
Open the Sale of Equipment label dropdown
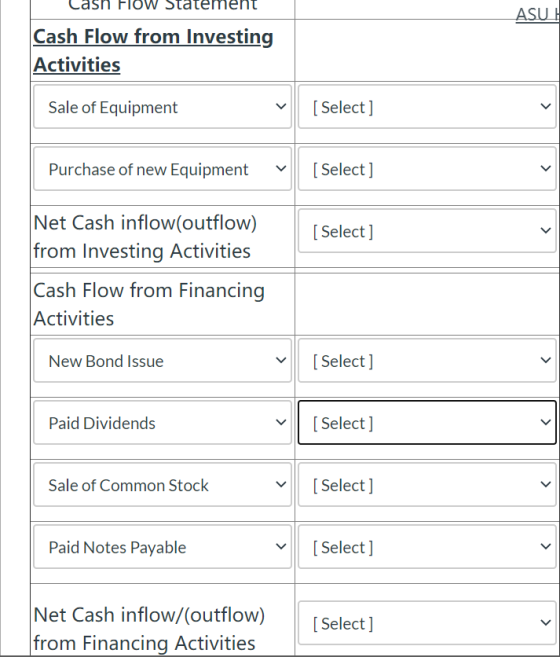tap(162, 107)
